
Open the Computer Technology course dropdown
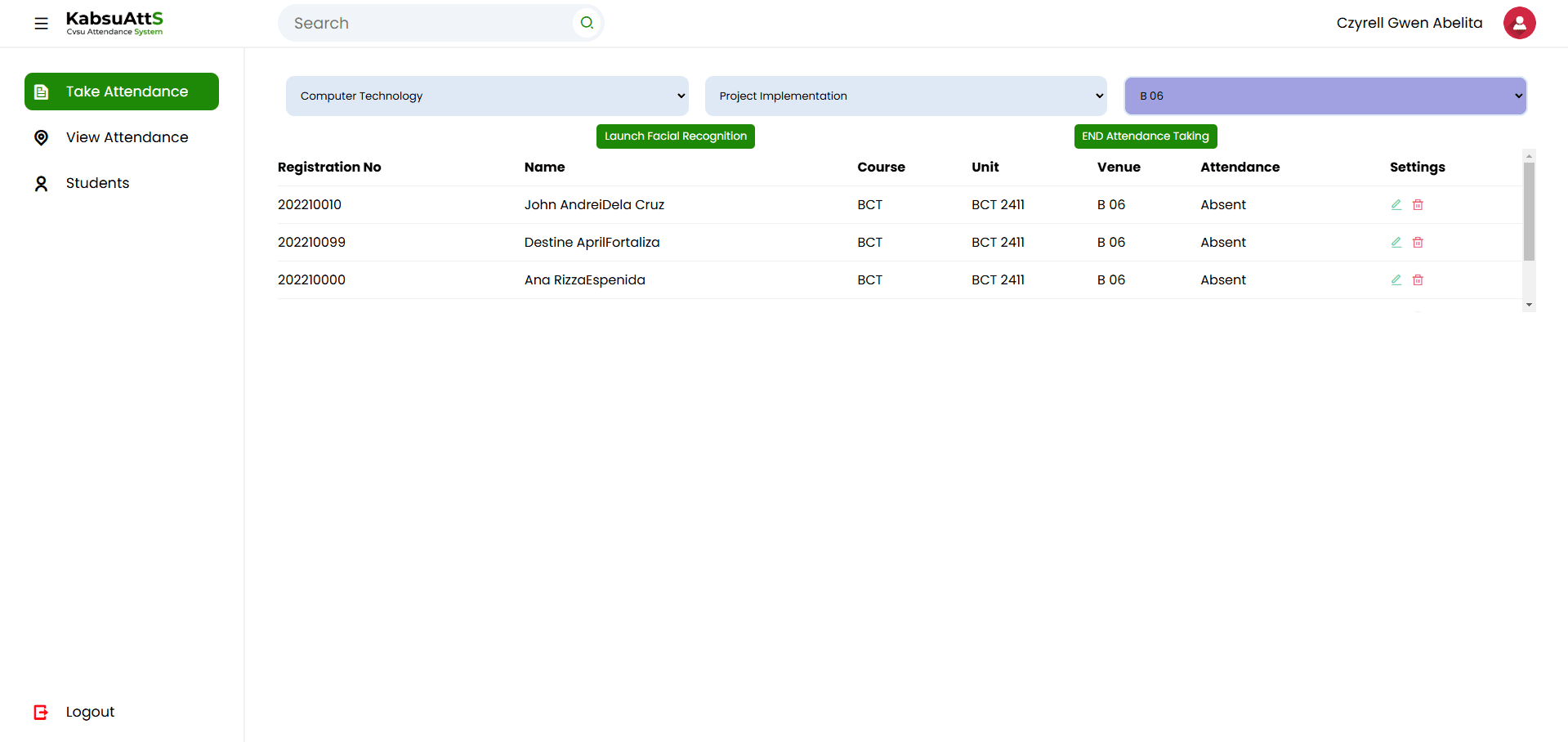pyautogui.click(x=487, y=96)
